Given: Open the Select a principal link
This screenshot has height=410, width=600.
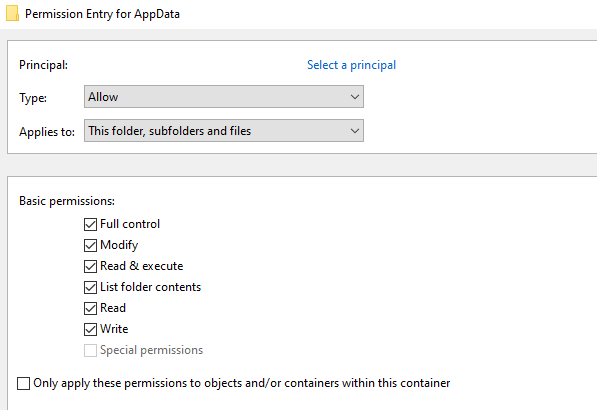Looking at the screenshot, I should coord(351,65).
